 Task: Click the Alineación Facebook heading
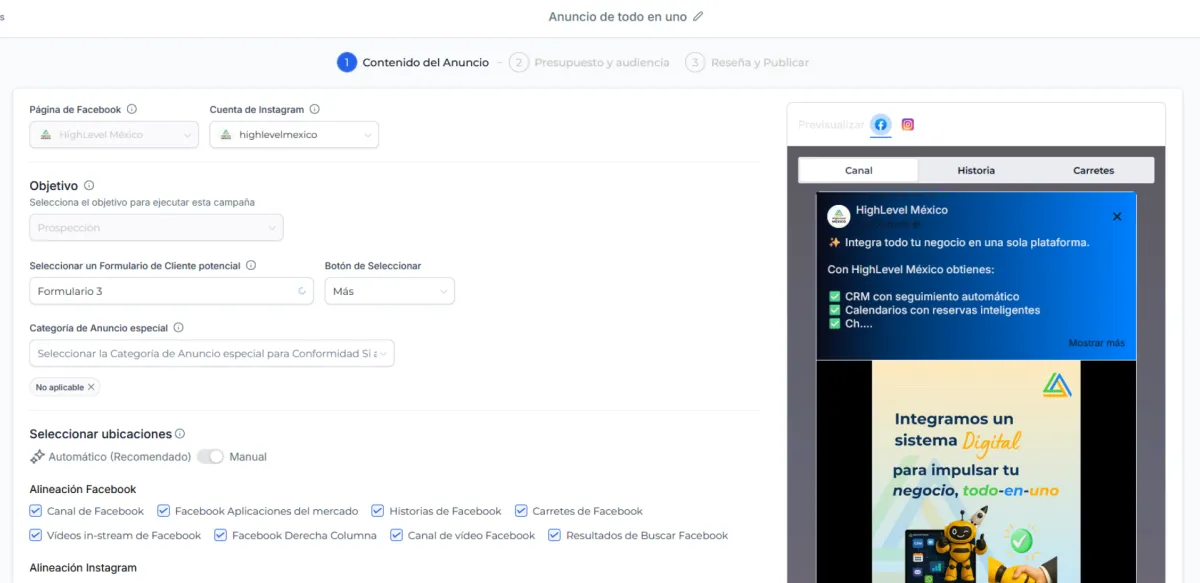pyautogui.click(x=83, y=489)
